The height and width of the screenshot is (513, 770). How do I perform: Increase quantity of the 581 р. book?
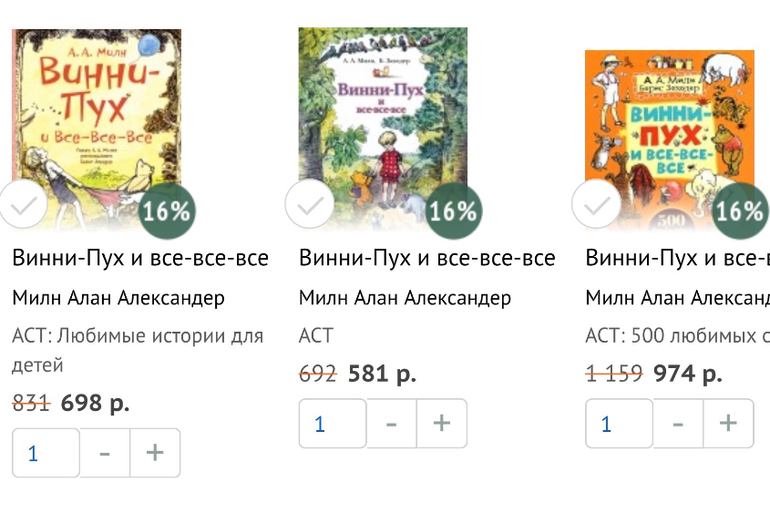pos(441,423)
